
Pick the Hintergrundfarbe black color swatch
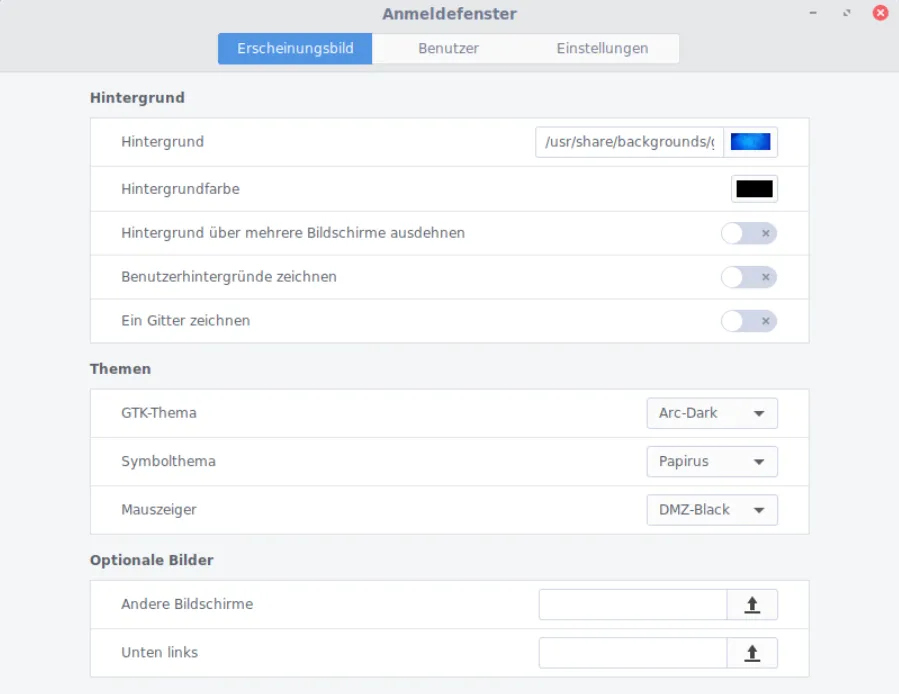pyautogui.click(x=754, y=189)
